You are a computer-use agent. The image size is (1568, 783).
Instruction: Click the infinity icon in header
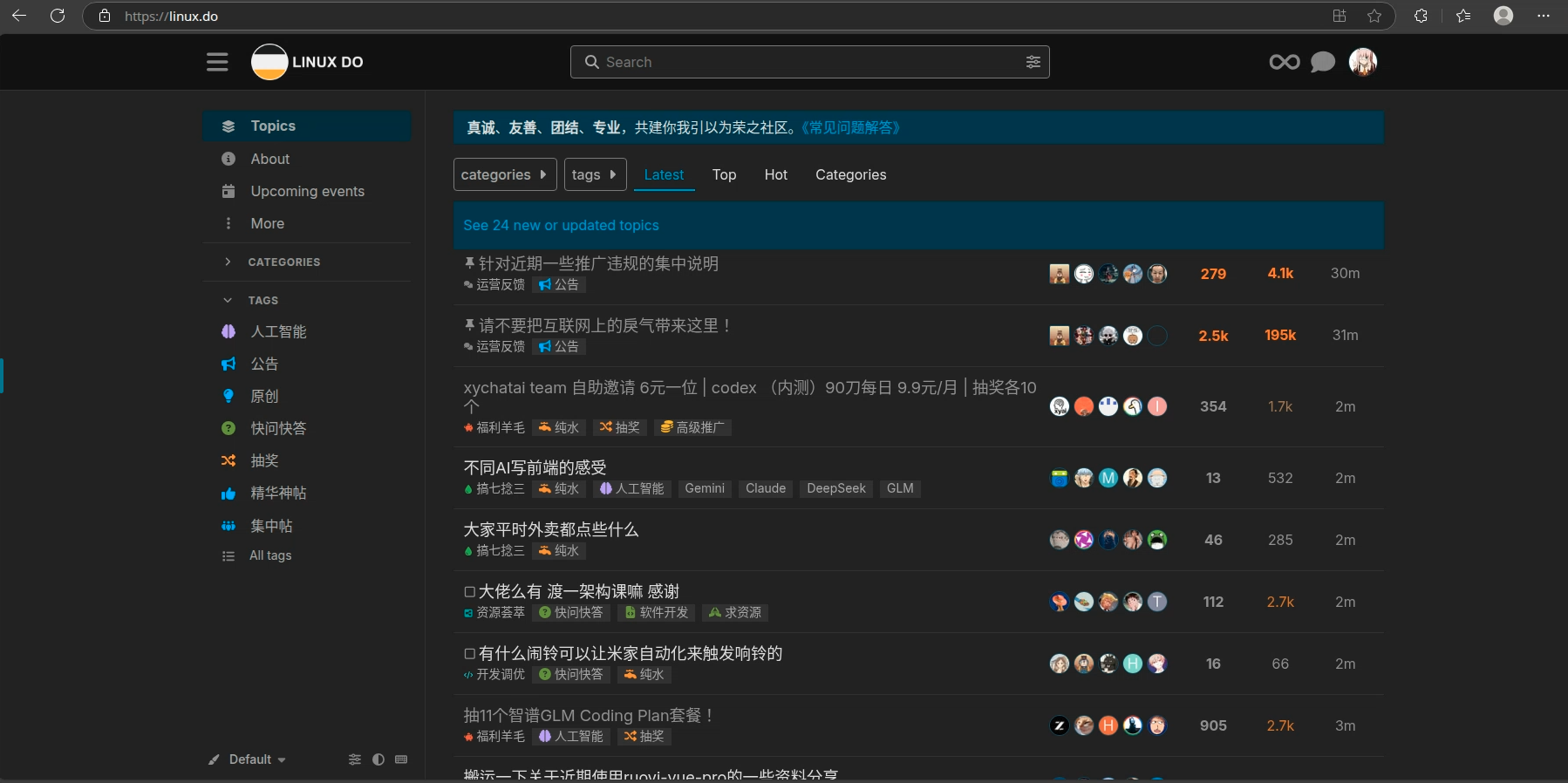(x=1284, y=62)
